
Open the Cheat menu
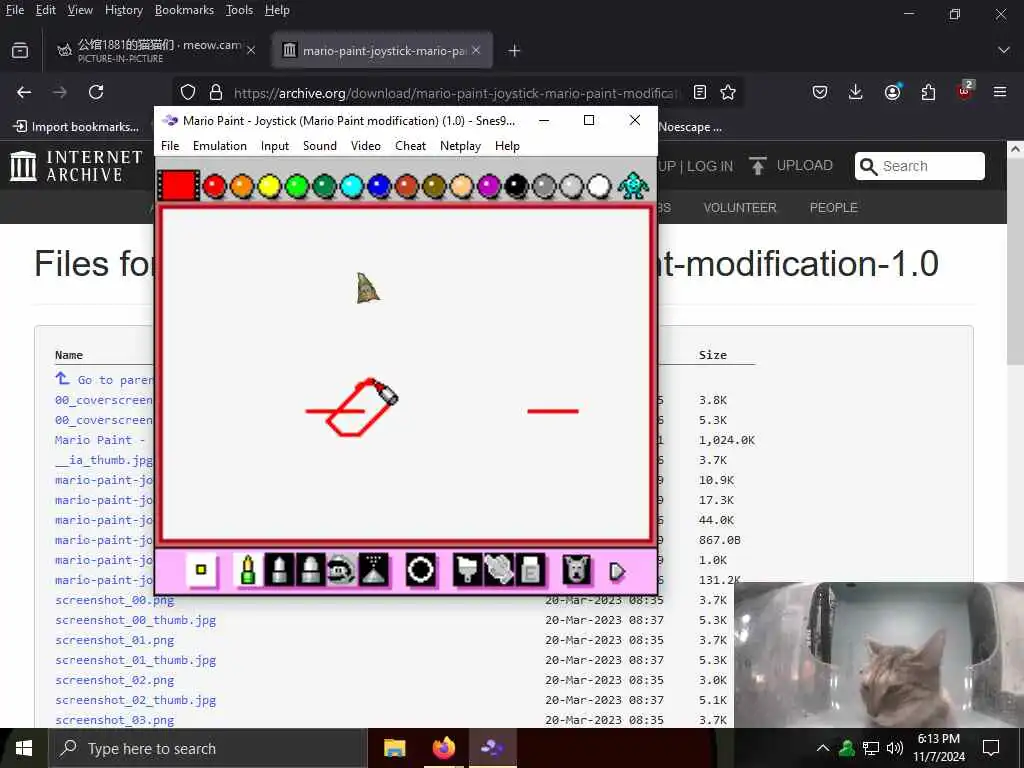(x=410, y=146)
